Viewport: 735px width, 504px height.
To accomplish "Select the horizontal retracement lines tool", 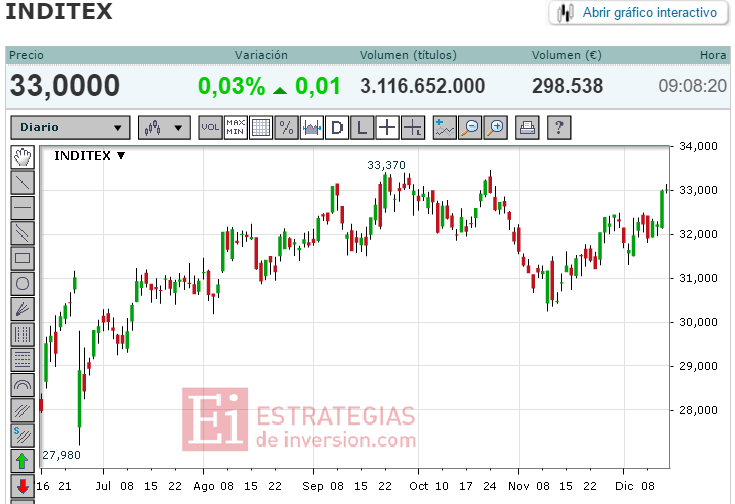I will point(22,360).
